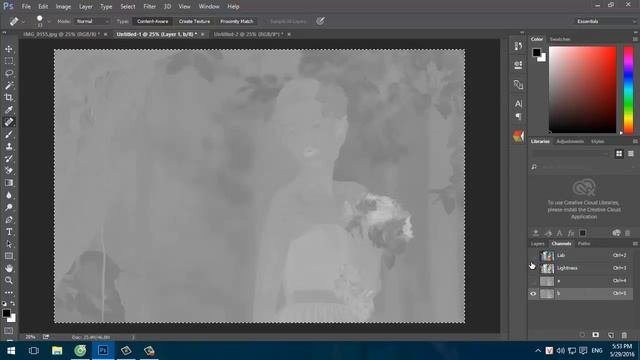This screenshot has height=360, width=640.
Task: Select the Blur tool
Action: pos(9,195)
